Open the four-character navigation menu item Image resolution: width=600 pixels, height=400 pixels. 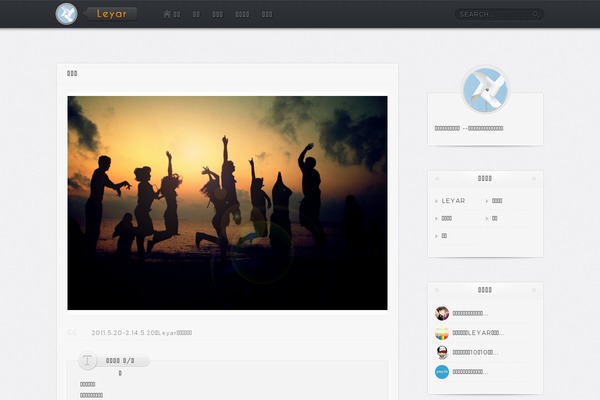[x=242, y=15]
